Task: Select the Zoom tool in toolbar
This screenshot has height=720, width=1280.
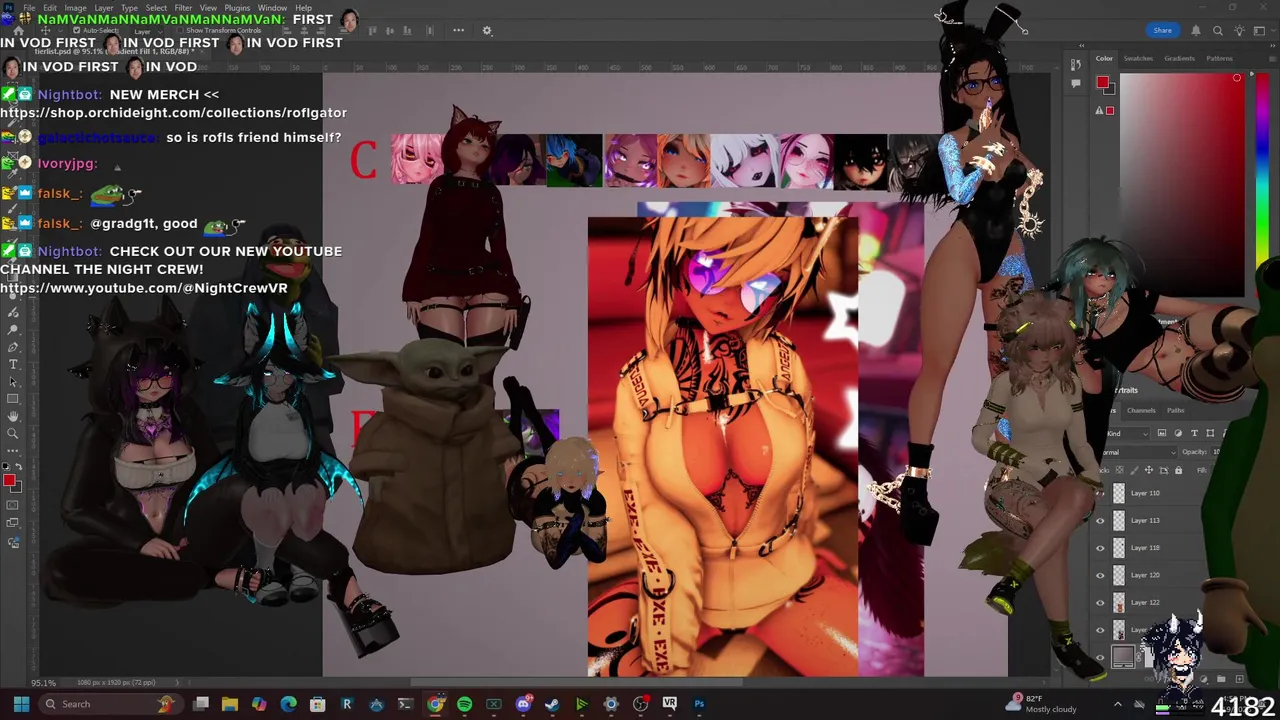Action: tap(13, 433)
